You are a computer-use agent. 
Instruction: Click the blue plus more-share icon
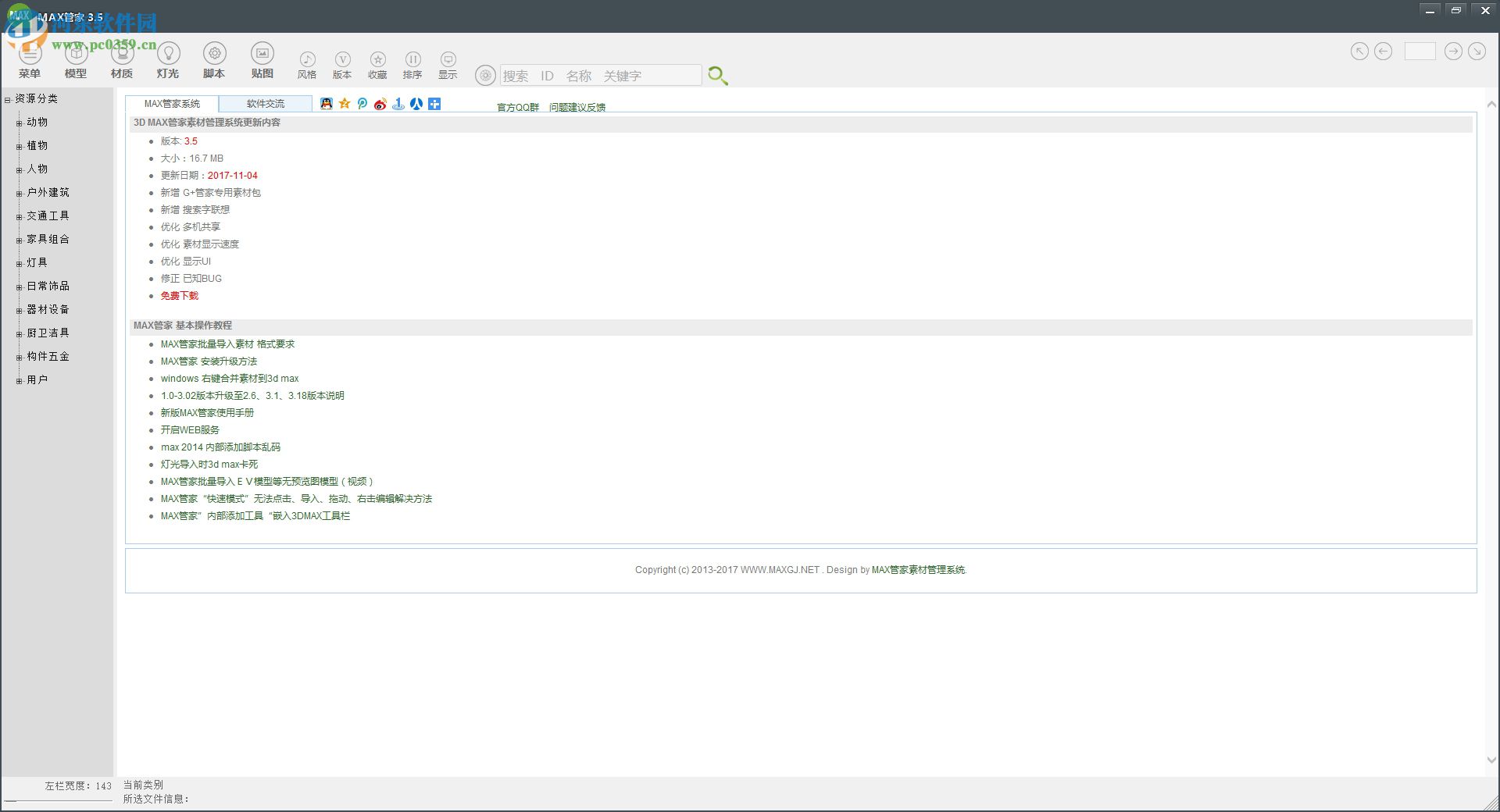(434, 104)
